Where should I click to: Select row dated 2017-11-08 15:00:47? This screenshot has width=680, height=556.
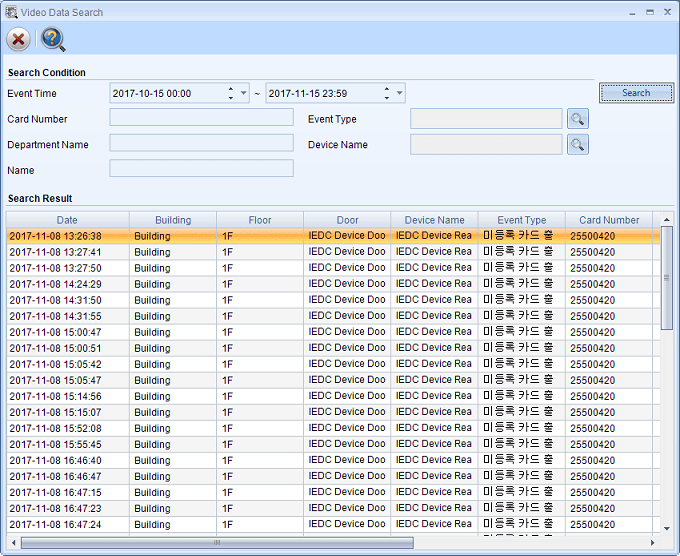(333, 332)
